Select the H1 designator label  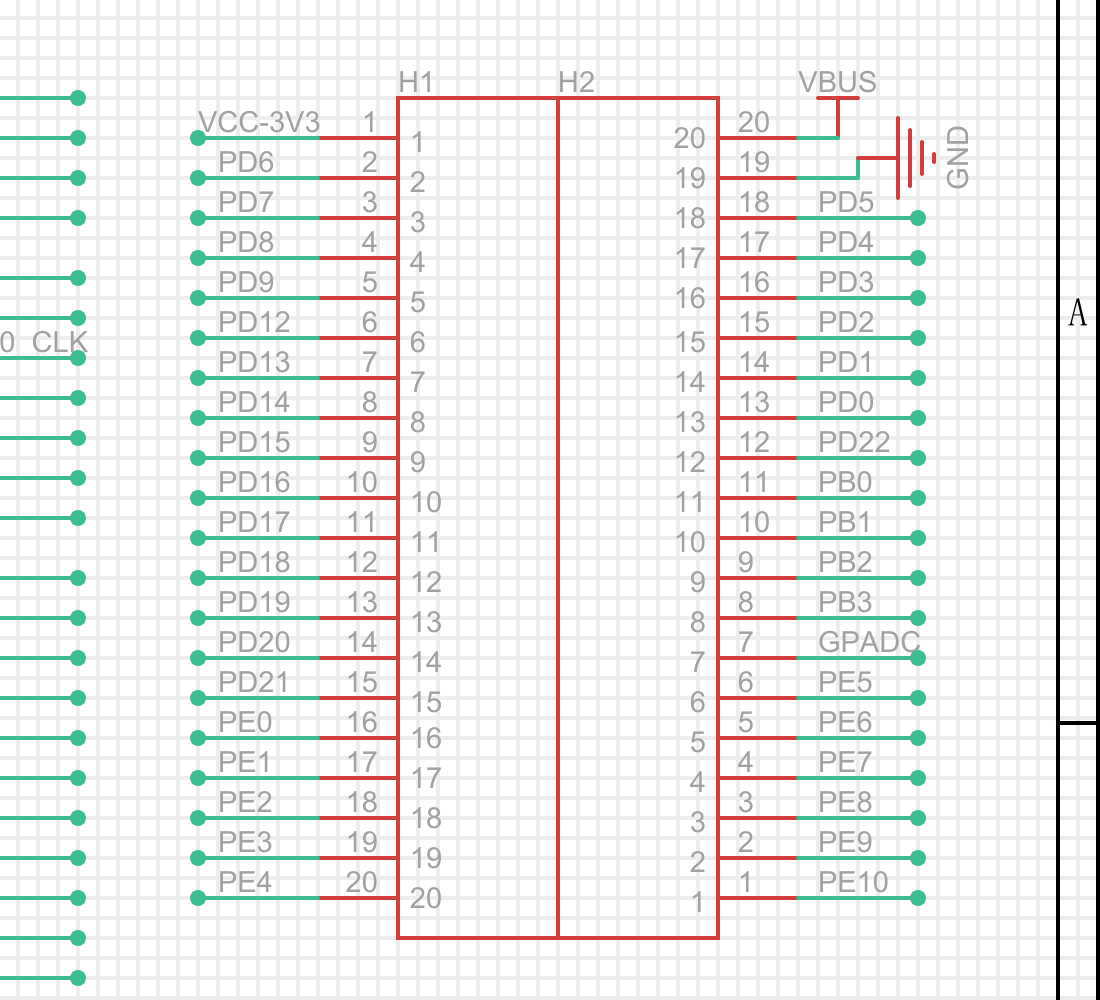tap(416, 82)
